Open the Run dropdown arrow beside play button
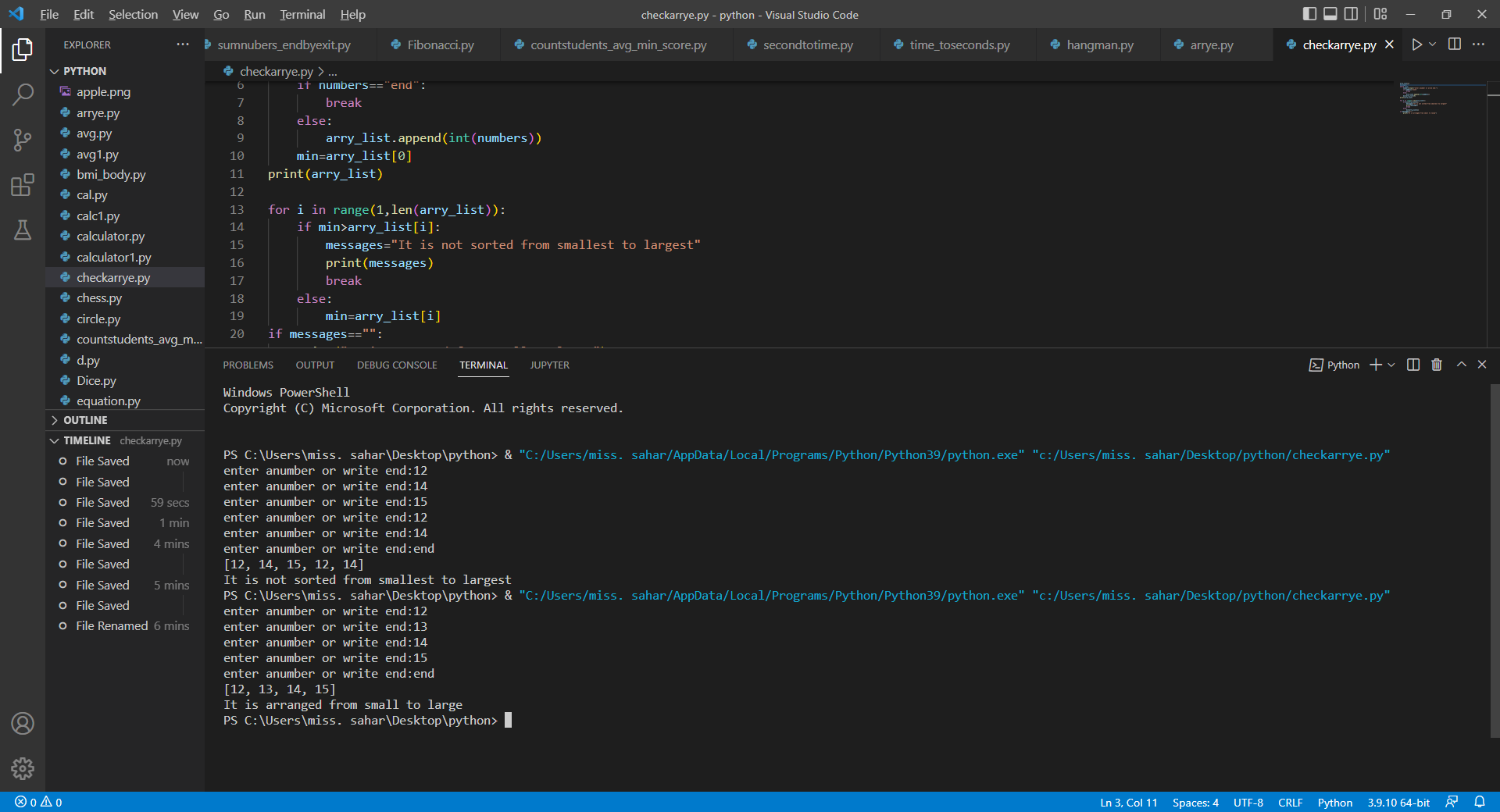 pos(1433,45)
